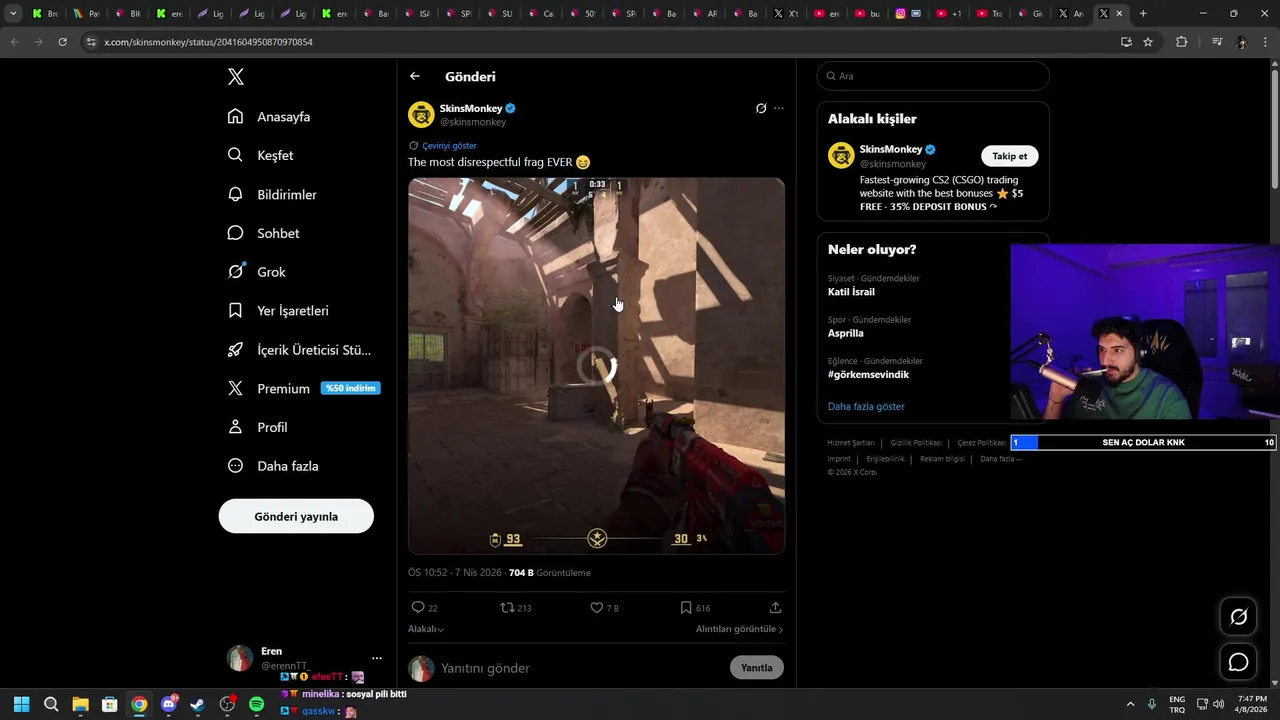The height and width of the screenshot is (720, 1280).
Task: Open Premium subscription page
Action: 303,389
